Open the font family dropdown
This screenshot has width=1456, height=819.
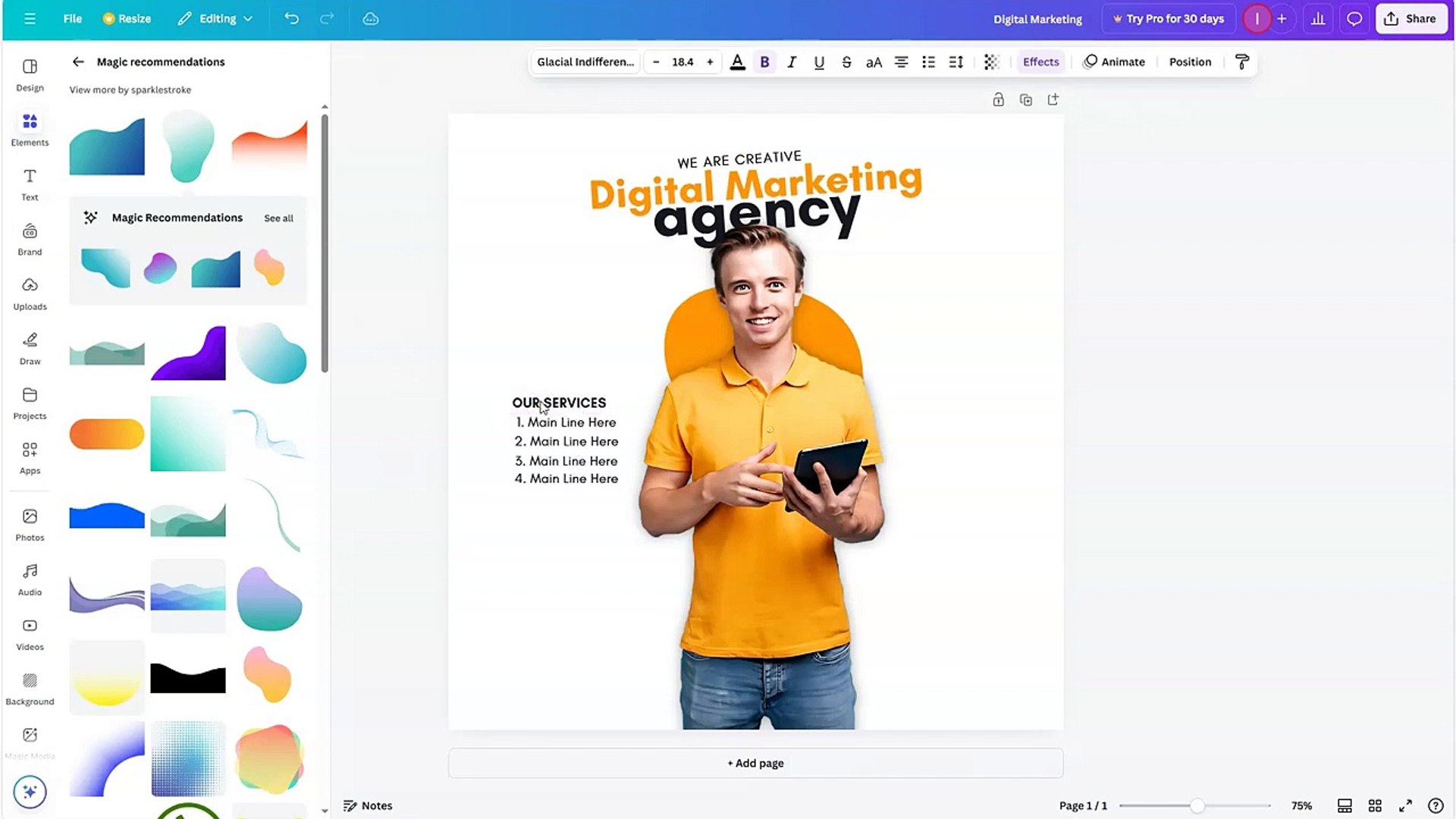pos(585,61)
